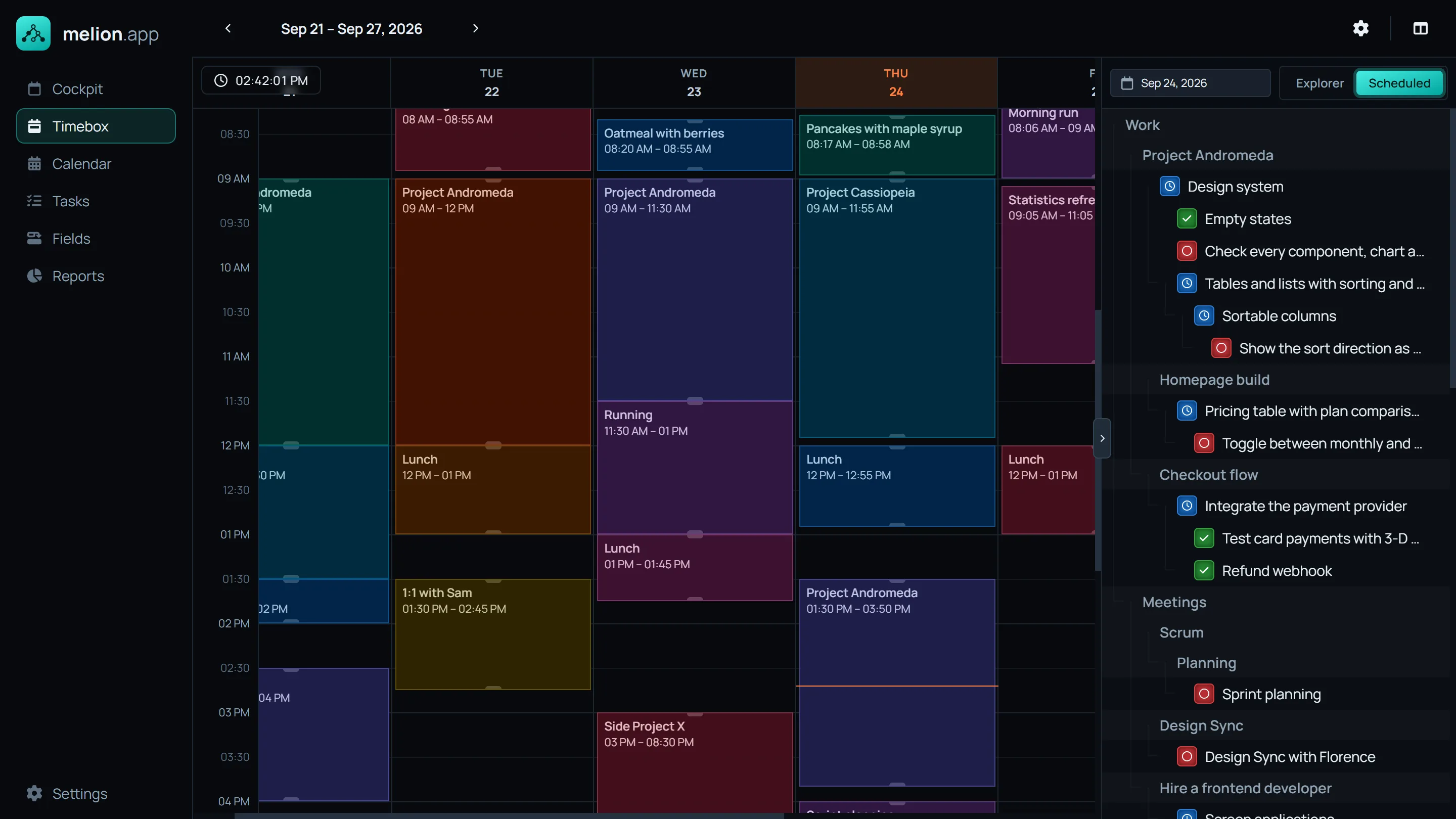Collapse the Project Andromeda tree group
The width and height of the screenshot is (1456, 819).
click(x=1207, y=155)
